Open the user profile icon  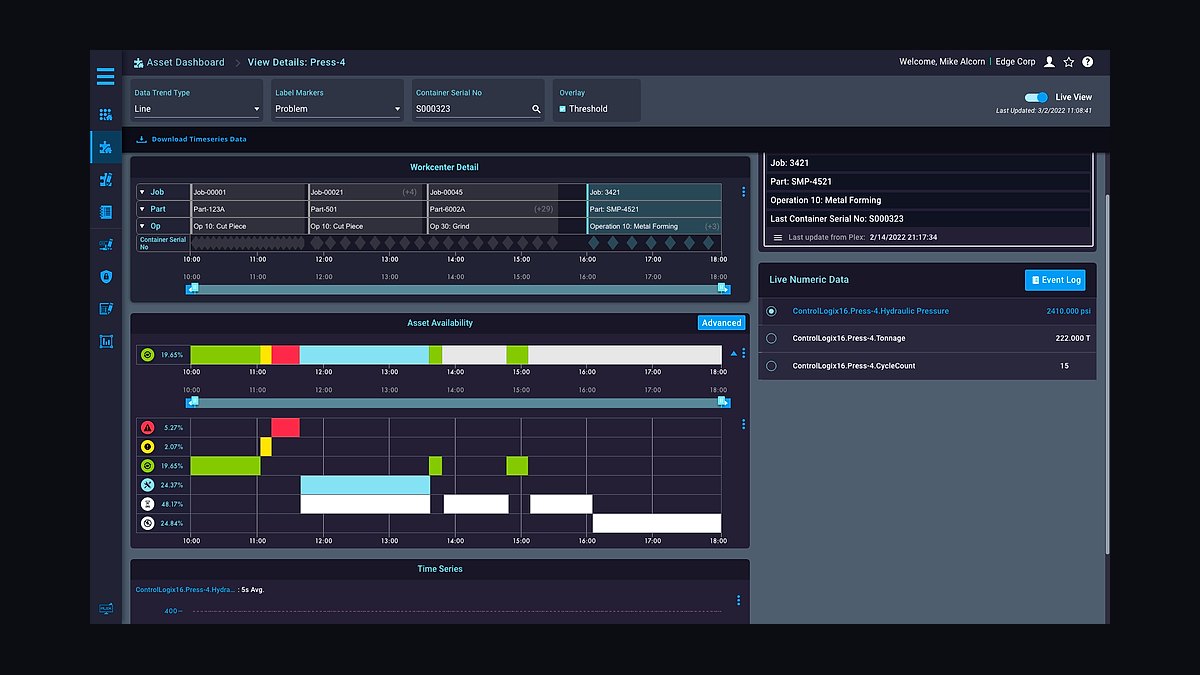point(1049,62)
